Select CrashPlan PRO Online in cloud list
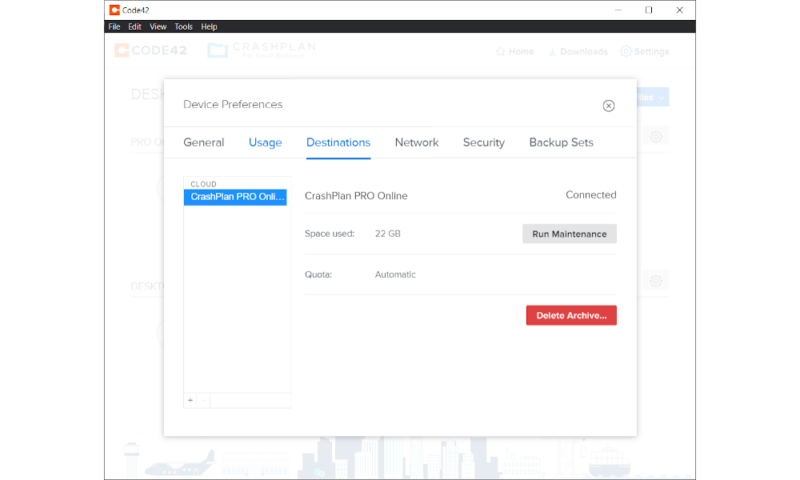This screenshot has width=800, height=480. [235, 197]
